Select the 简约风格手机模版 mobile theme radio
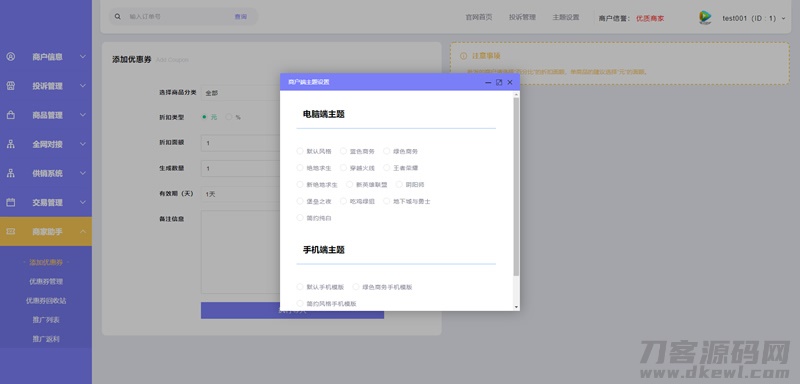800x384 pixels. [300, 303]
